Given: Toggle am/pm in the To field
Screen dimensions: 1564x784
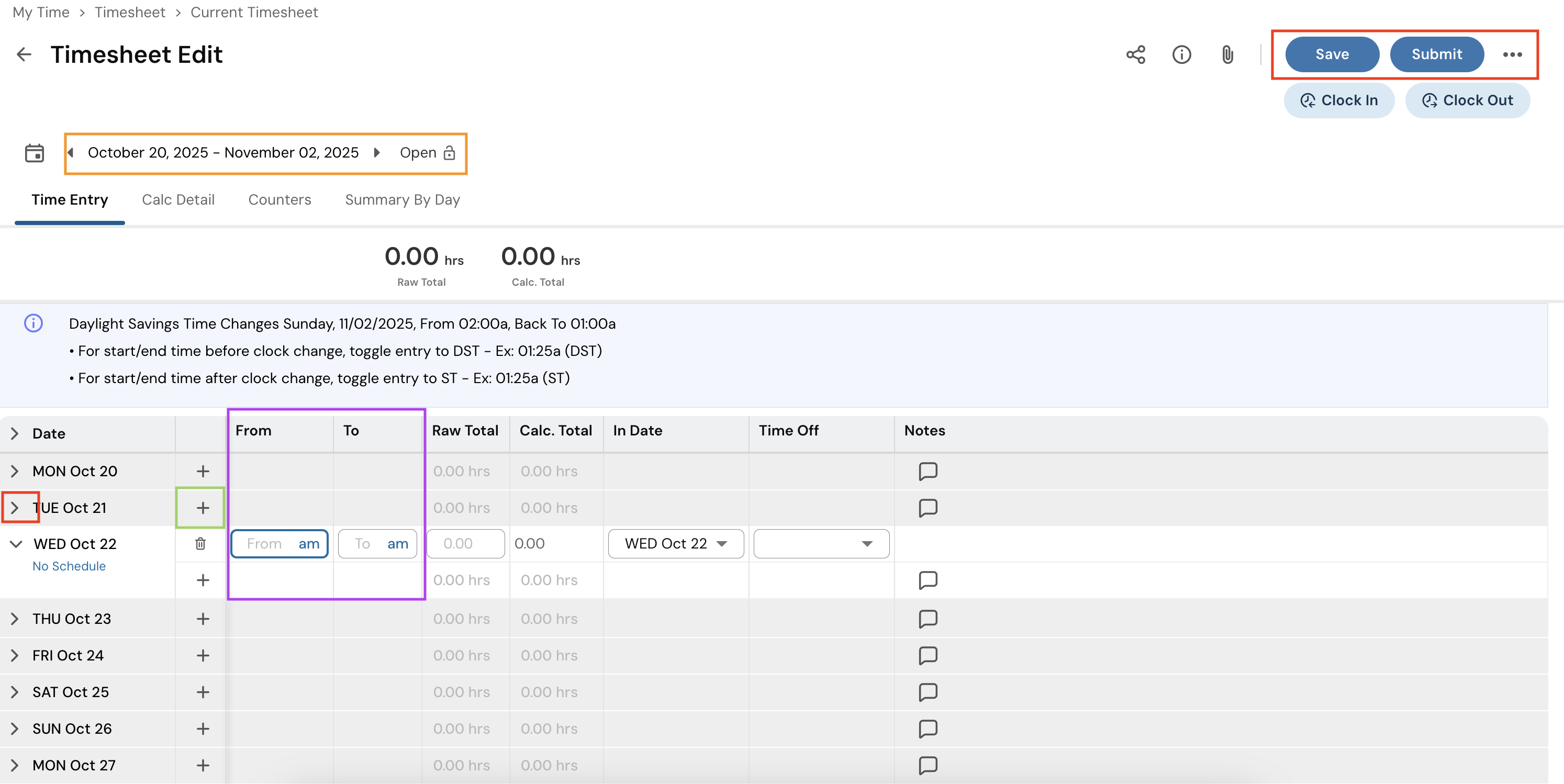Looking at the screenshot, I should coord(398,544).
